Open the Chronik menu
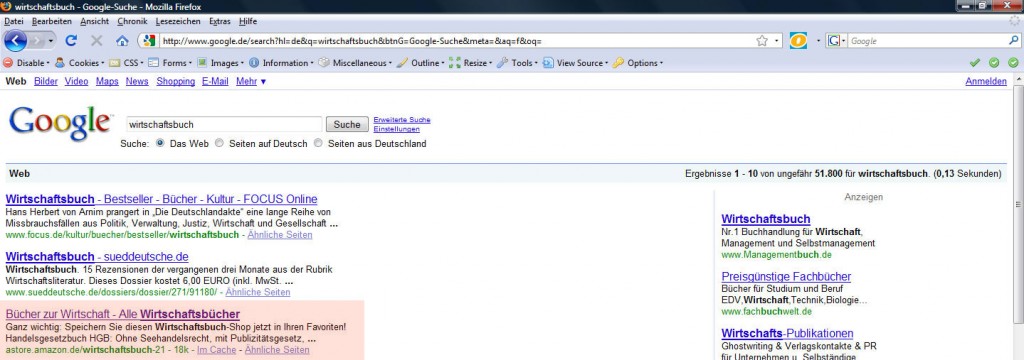Screen dimensions: 1024x360 coord(133,22)
